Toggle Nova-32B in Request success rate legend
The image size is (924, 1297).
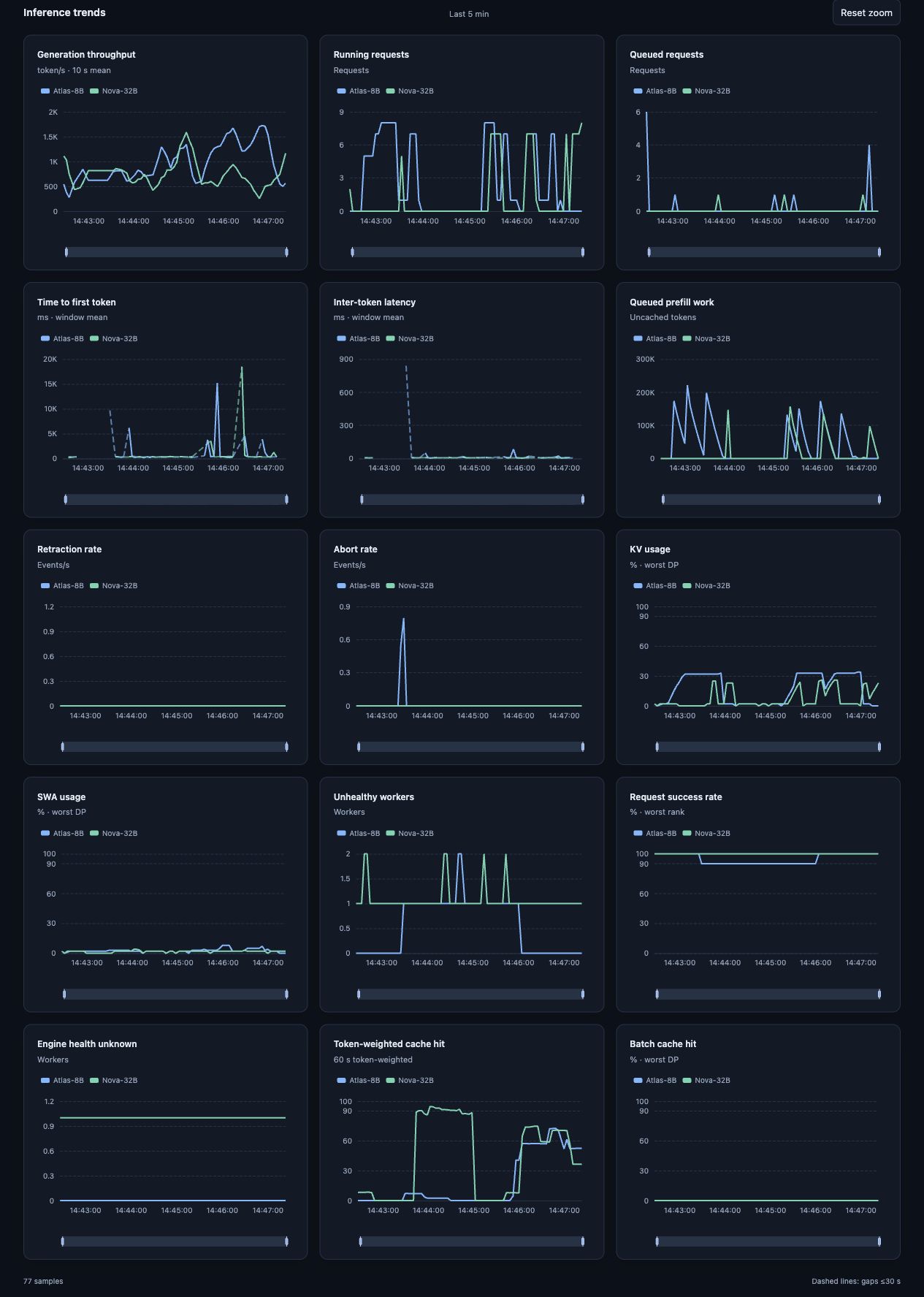click(706, 834)
